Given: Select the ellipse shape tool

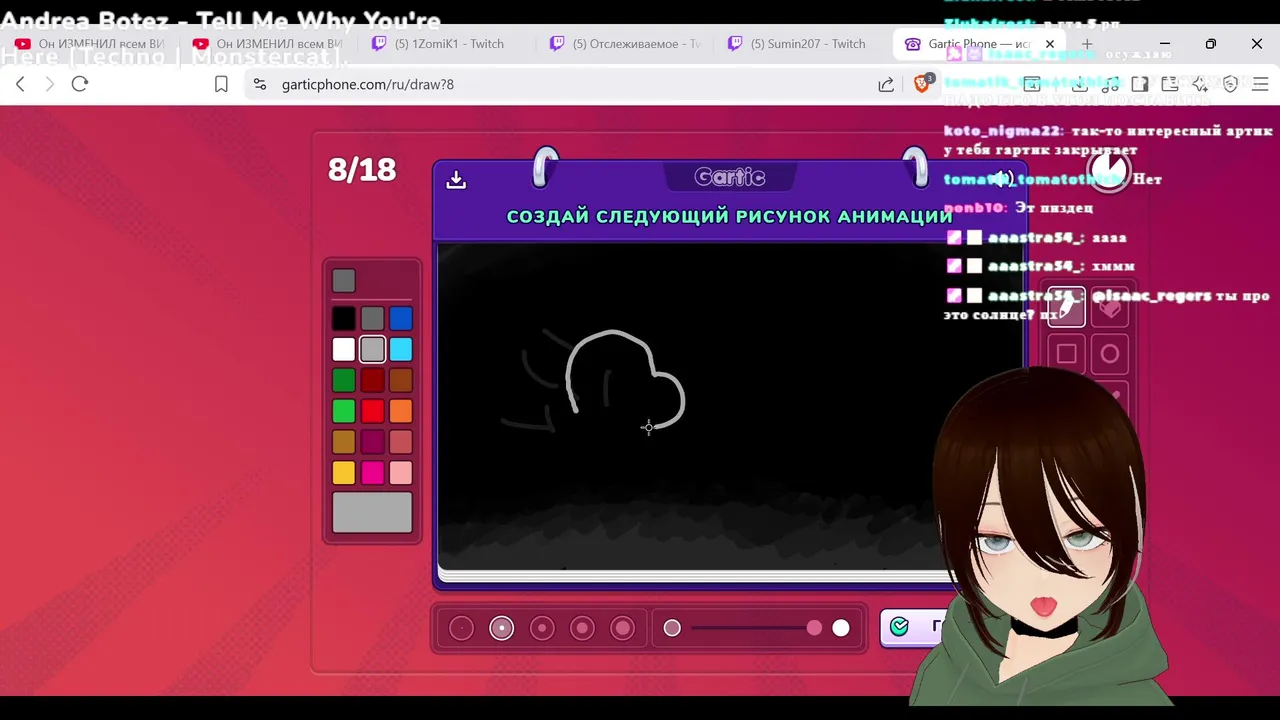Looking at the screenshot, I should click(1110, 354).
